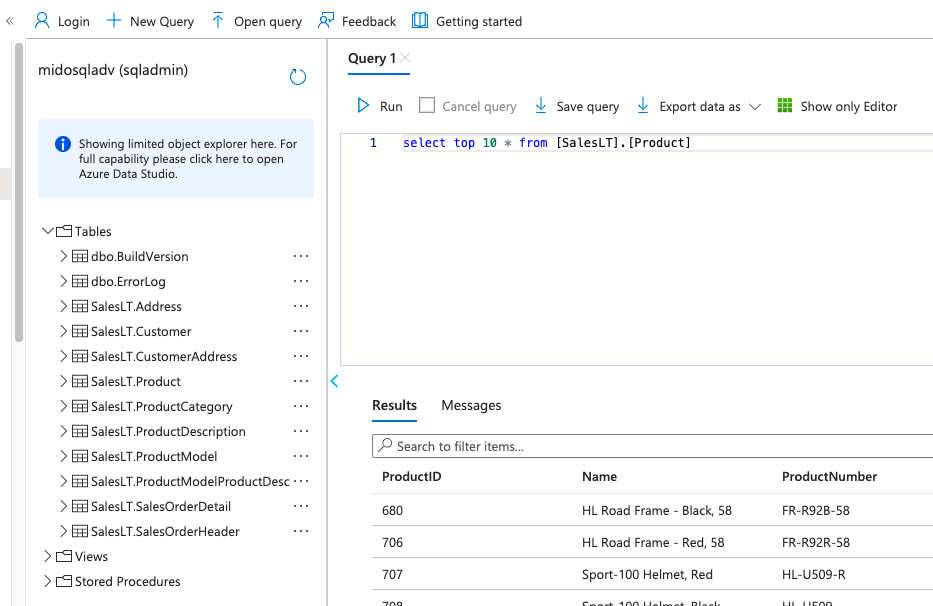Open more options for SalesLT.ProductModelProductDesc

[x=301, y=482]
